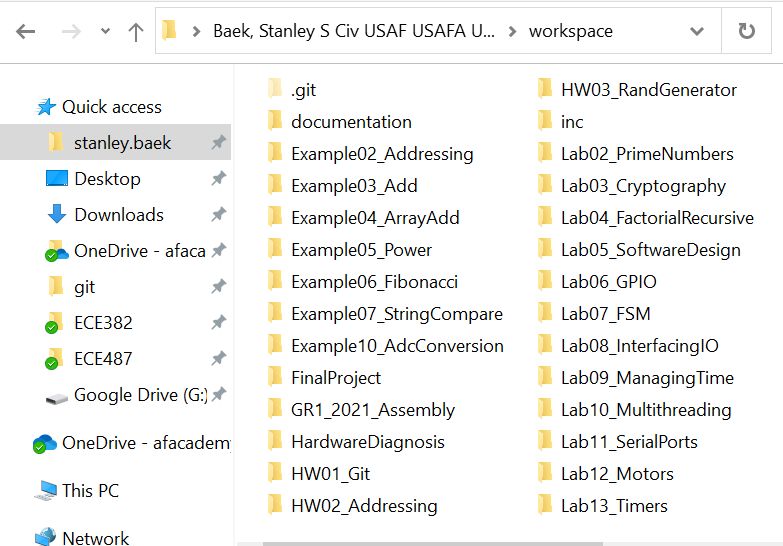
Task: Click the folder icon in address bar
Action: [x=170, y=30]
